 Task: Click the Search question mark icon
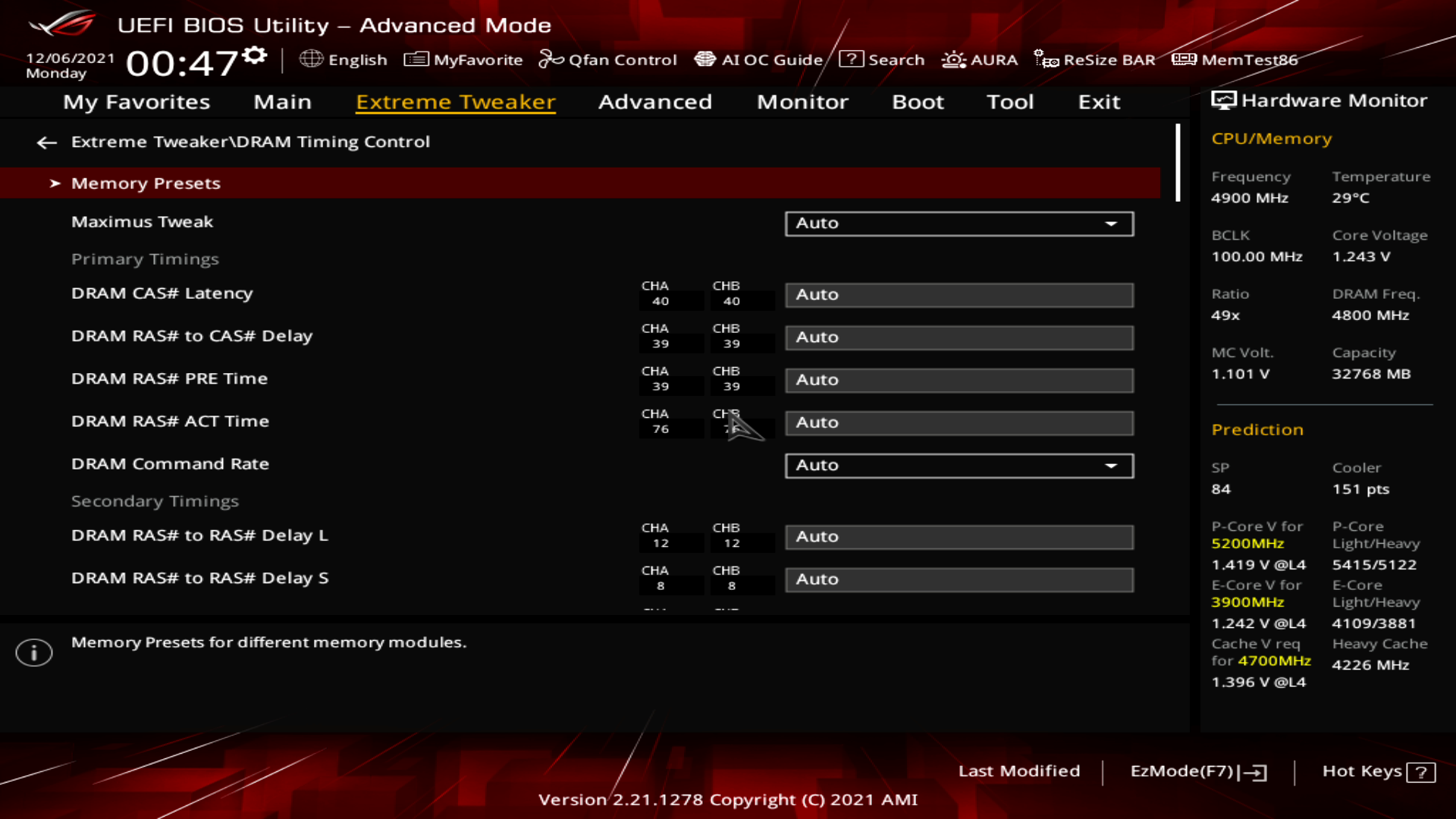[851, 59]
